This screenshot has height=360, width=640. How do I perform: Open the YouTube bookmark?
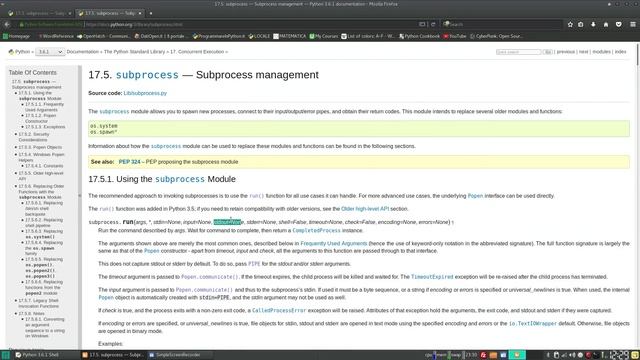coord(455,36)
